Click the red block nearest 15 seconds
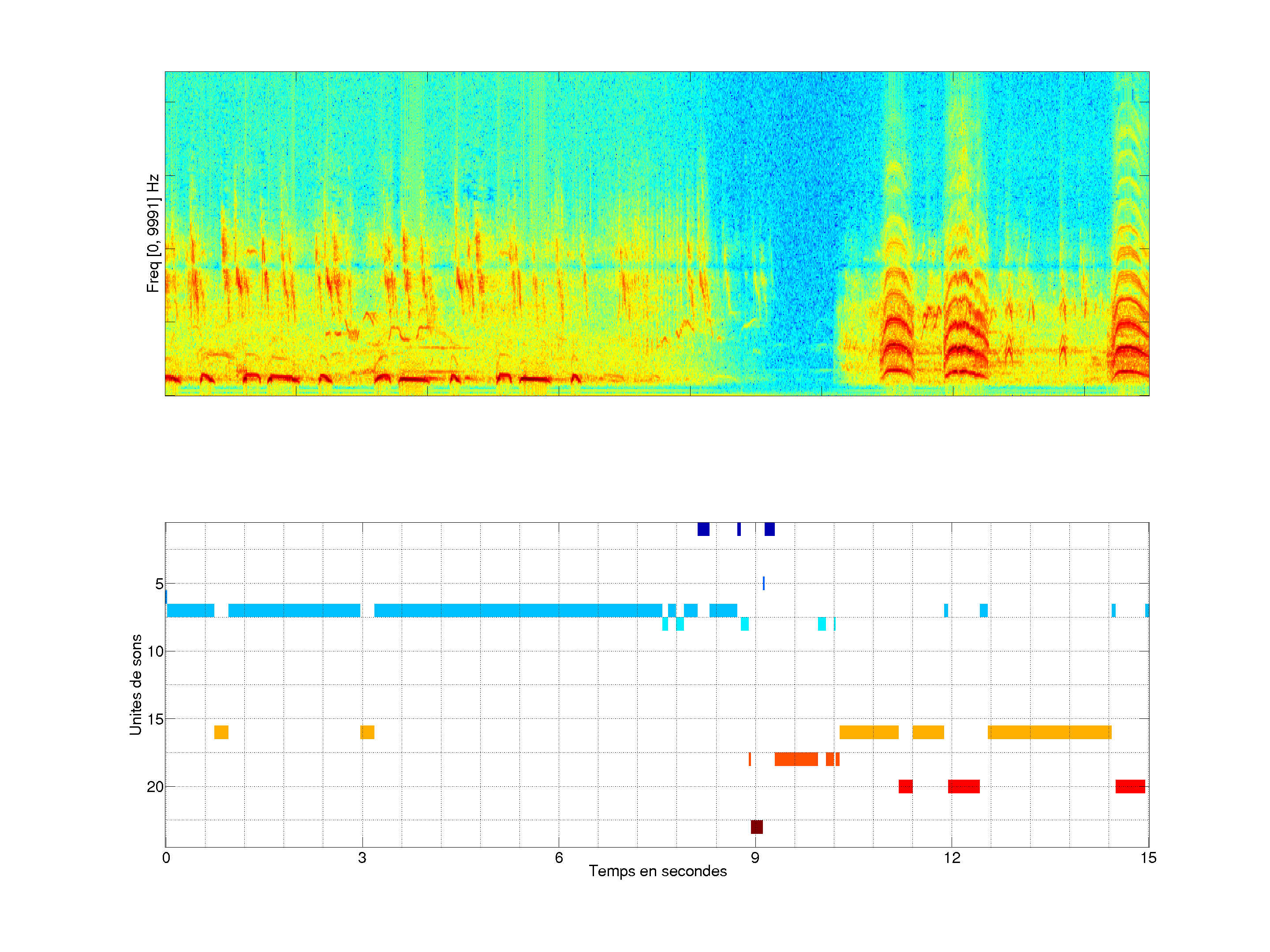This screenshot has width=1270, height=952. click(x=1130, y=786)
